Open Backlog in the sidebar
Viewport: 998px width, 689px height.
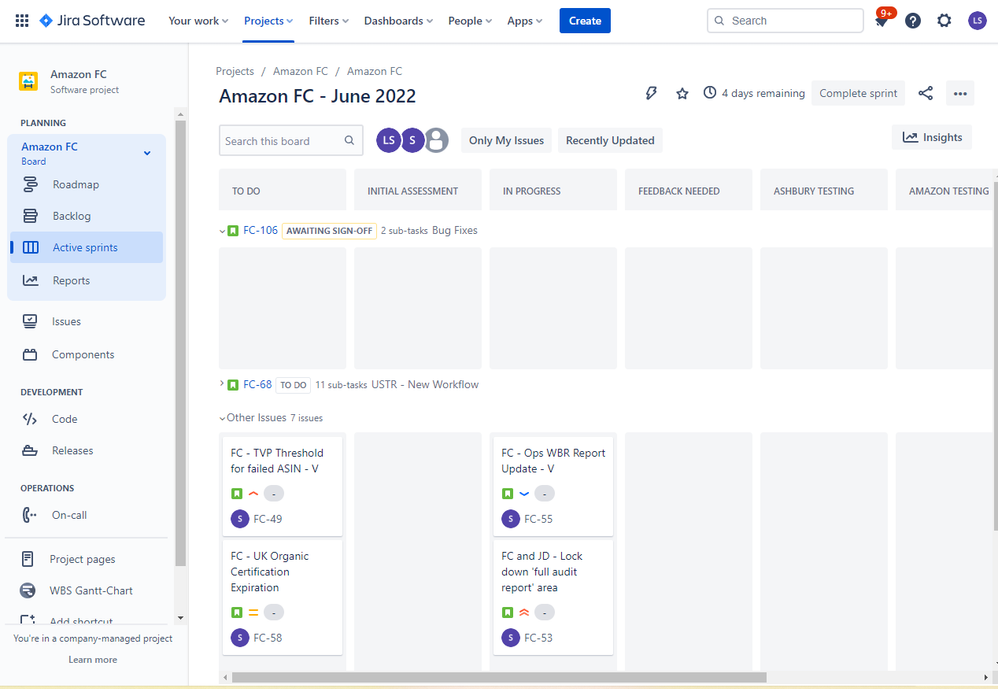click(85, 216)
